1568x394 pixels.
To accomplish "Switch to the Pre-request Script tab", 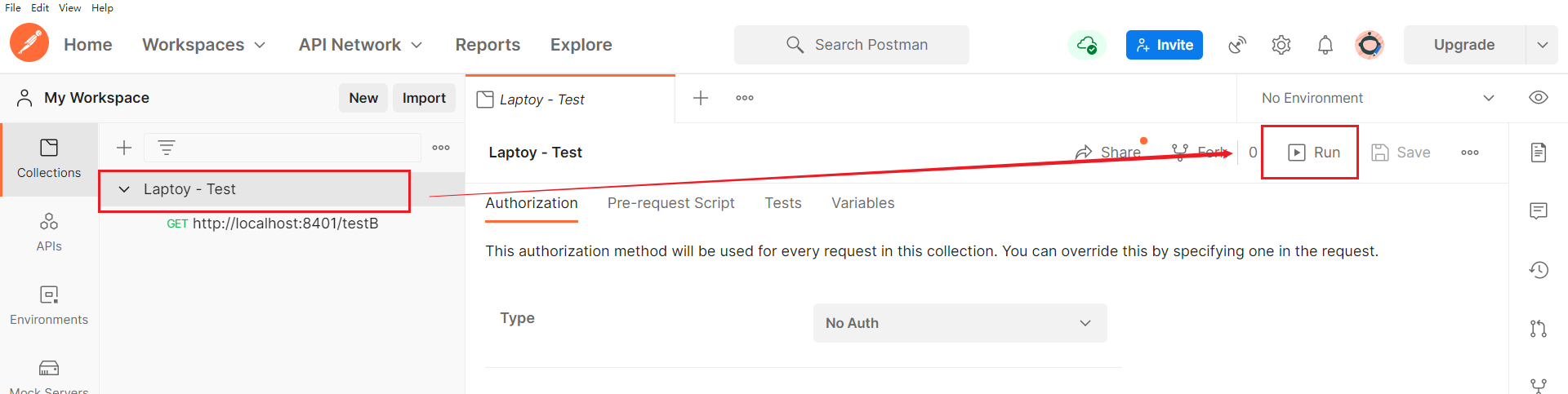I will click(x=670, y=203).
